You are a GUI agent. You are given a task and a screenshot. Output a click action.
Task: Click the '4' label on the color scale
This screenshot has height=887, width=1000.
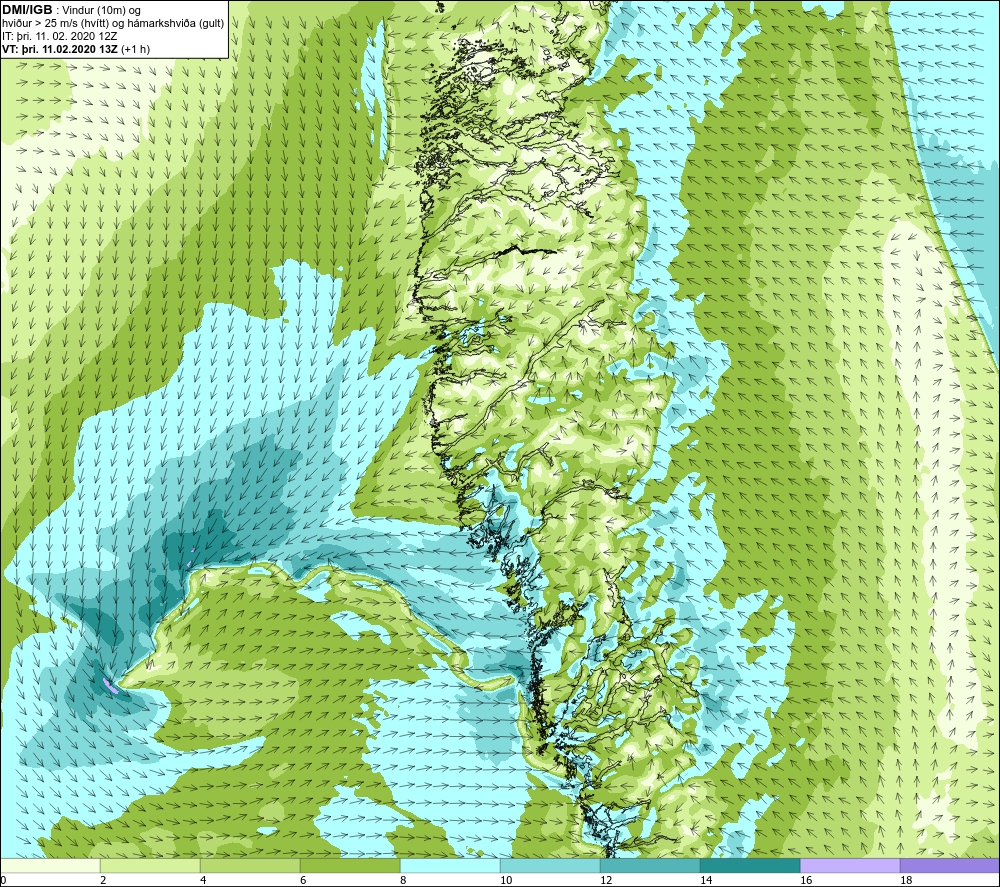point(203,880)
